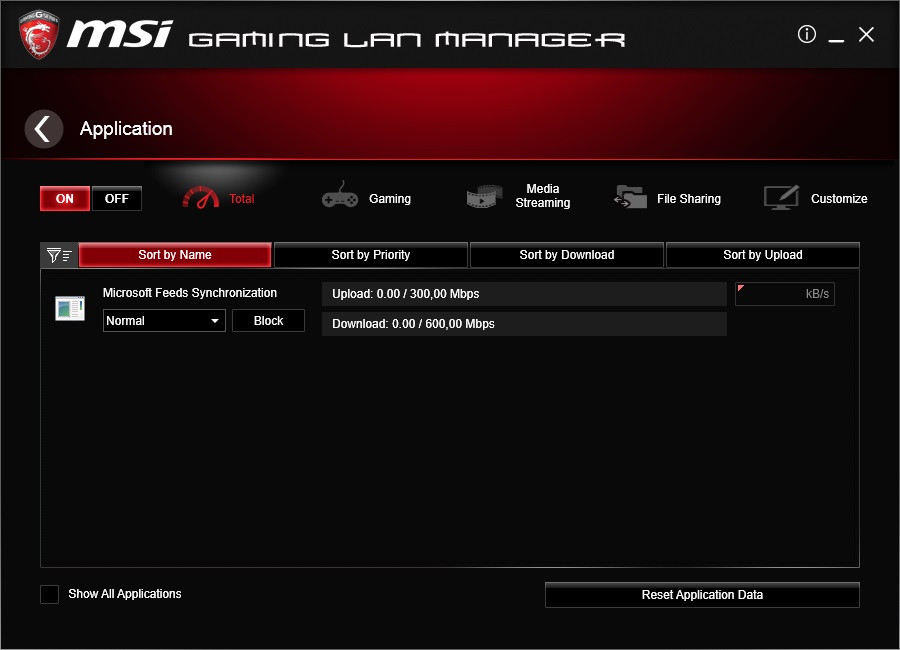Open the info icon in title bar
This screenshot has height=650, width=900.
[806, 34]
